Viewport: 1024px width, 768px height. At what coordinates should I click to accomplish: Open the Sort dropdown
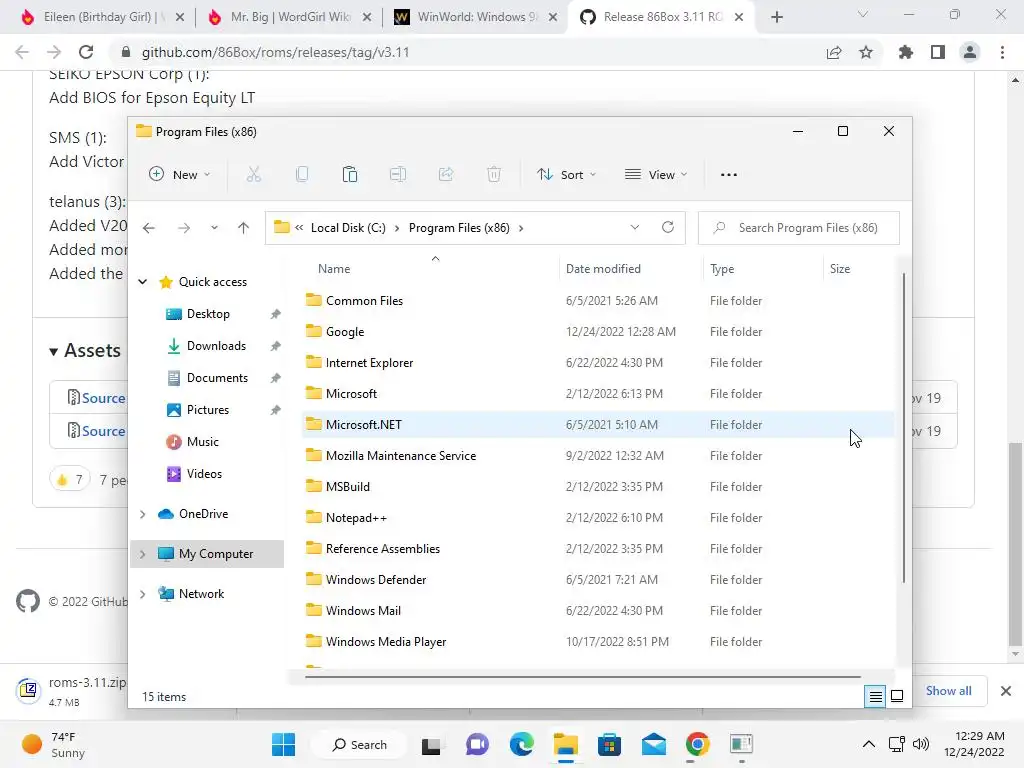566,174
